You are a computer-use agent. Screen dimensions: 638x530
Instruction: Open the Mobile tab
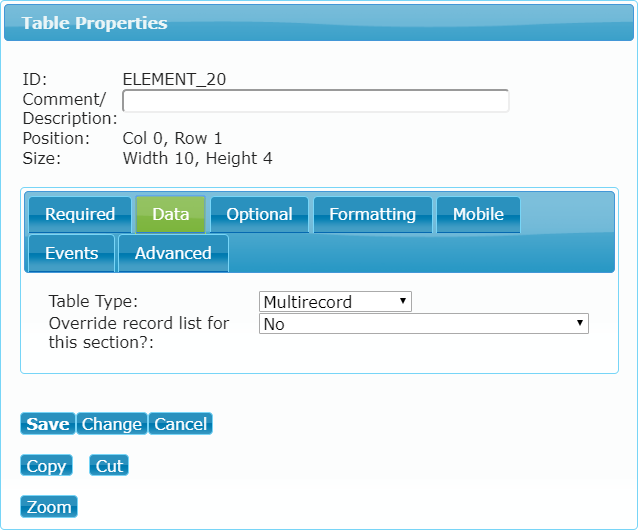click(x=478, y=215)
